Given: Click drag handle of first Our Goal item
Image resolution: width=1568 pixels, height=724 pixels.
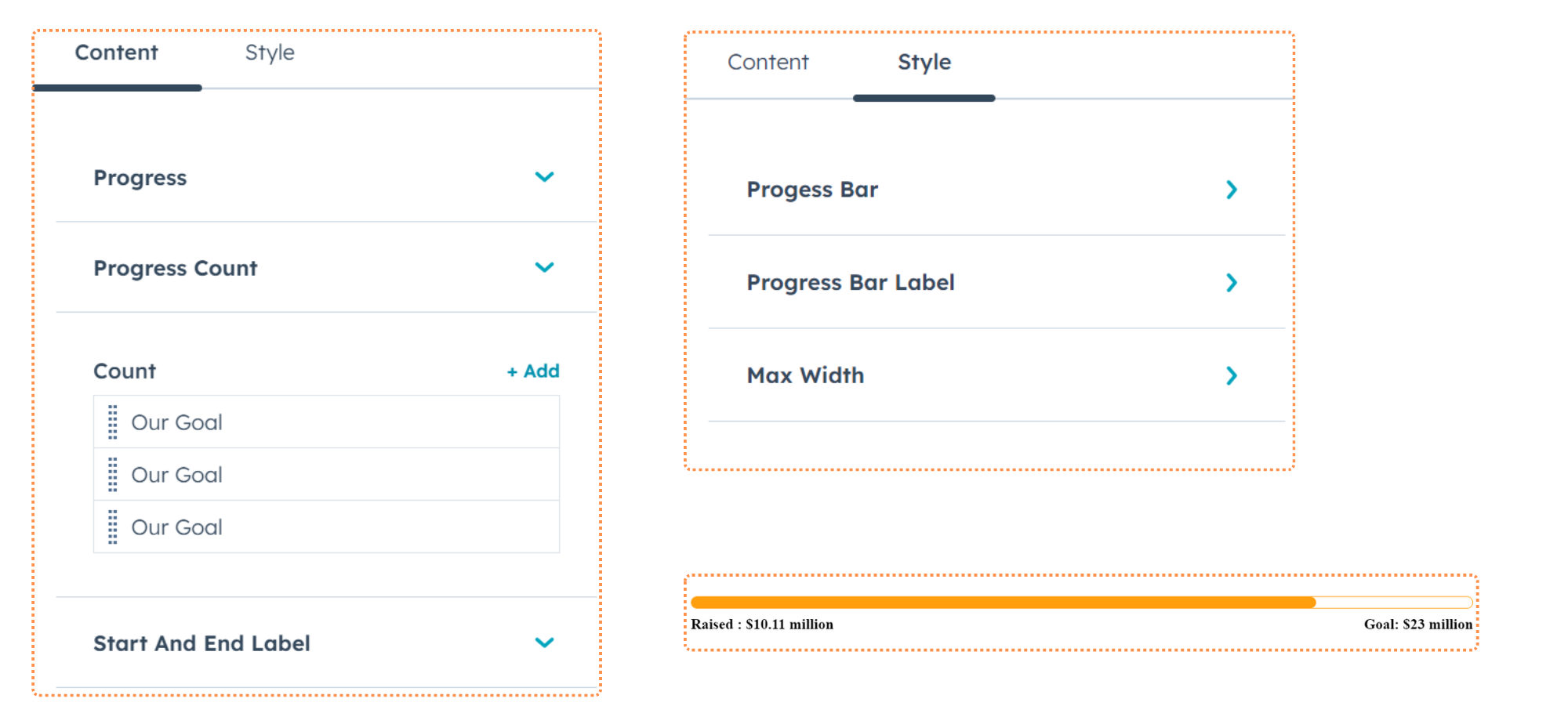Looking at the screenshot, I should [x=113, y=422].
